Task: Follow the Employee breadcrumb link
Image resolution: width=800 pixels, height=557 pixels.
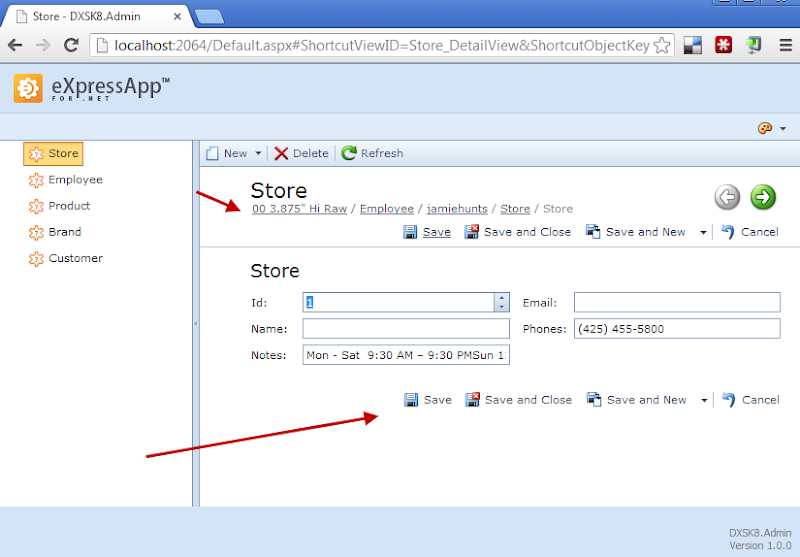Action: tap(387, 209)
